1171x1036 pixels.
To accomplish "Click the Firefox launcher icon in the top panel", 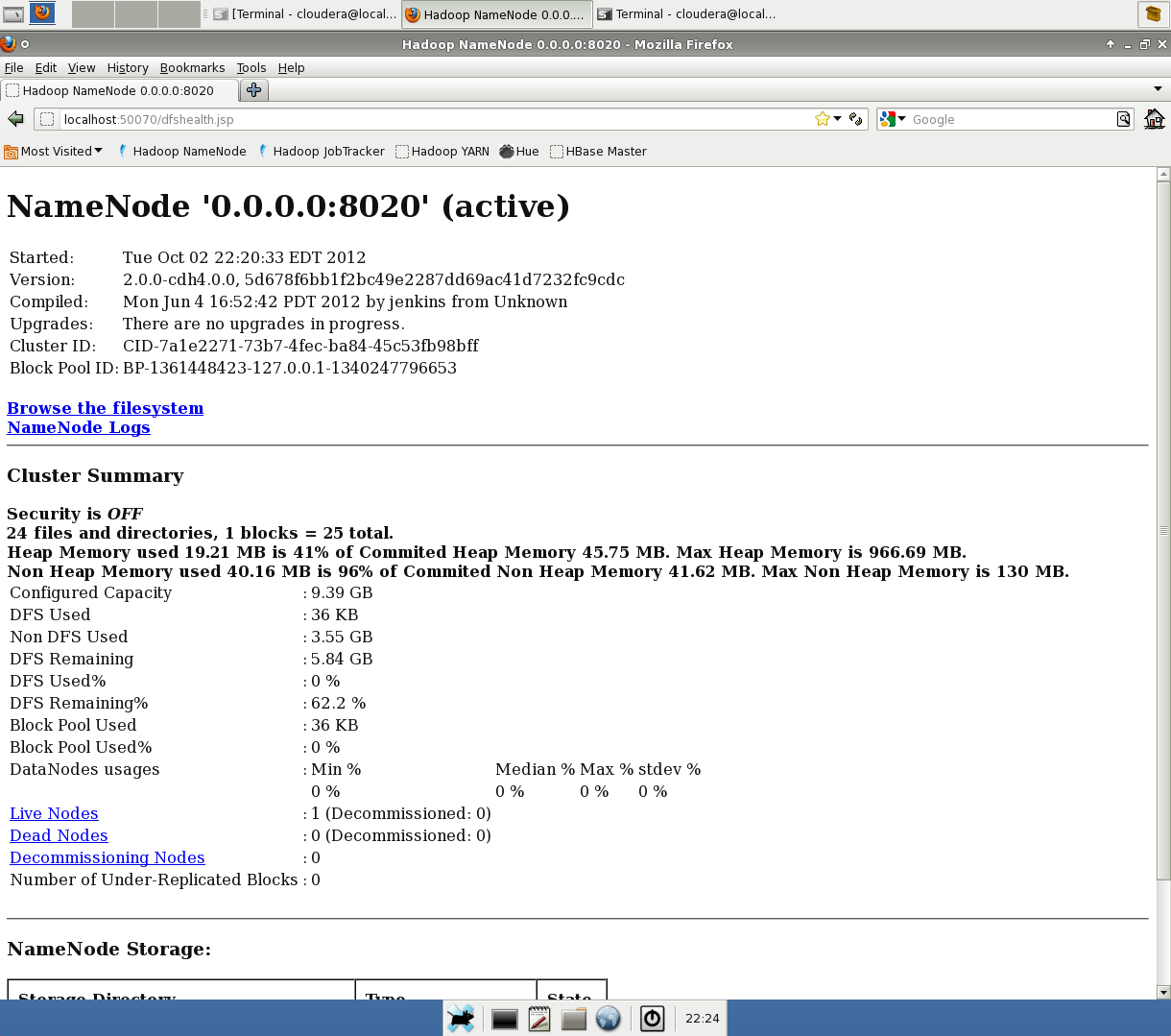I will point(42,13).
